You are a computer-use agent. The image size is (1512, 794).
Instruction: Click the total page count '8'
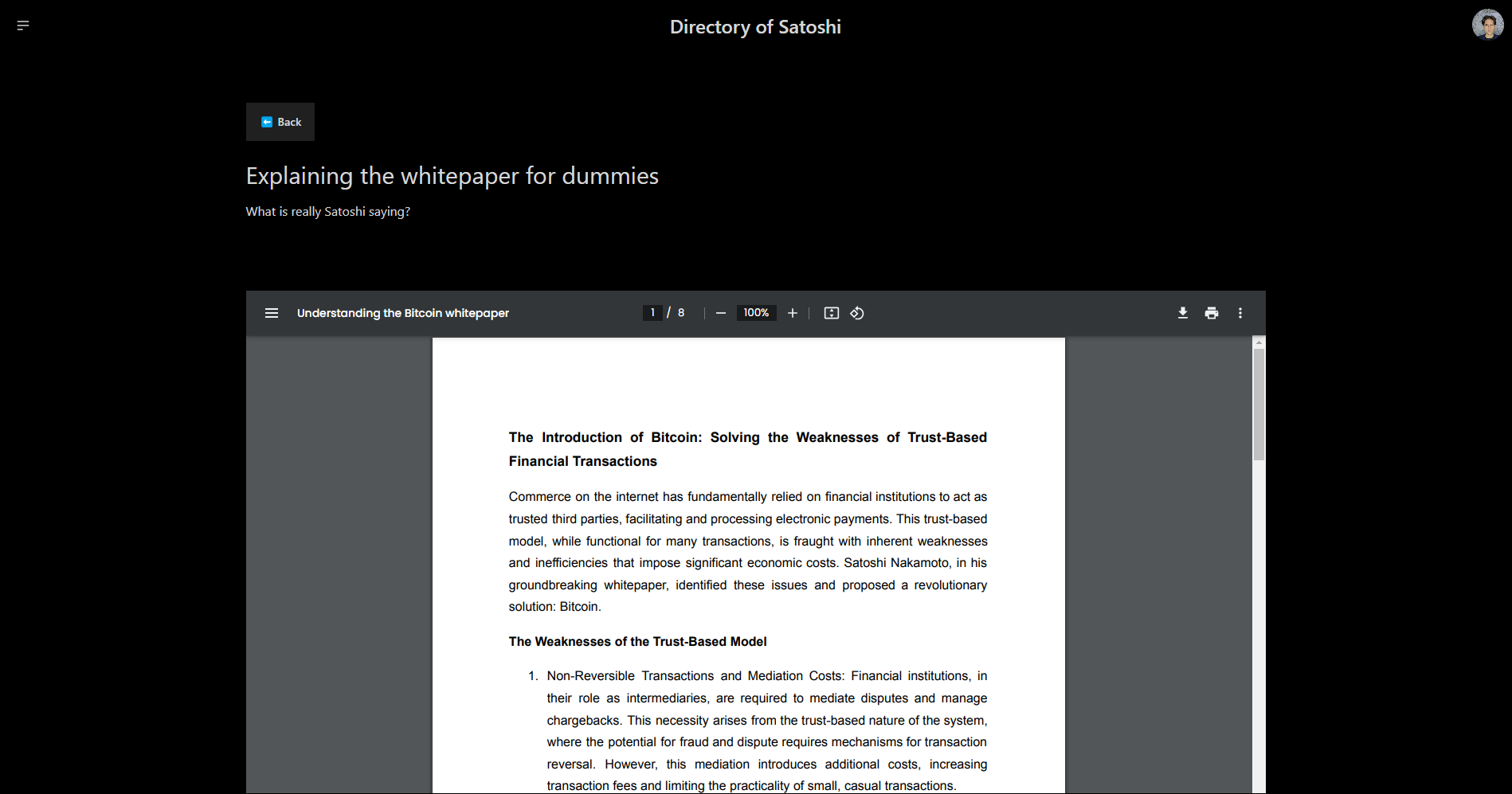(x=681, y=313)
